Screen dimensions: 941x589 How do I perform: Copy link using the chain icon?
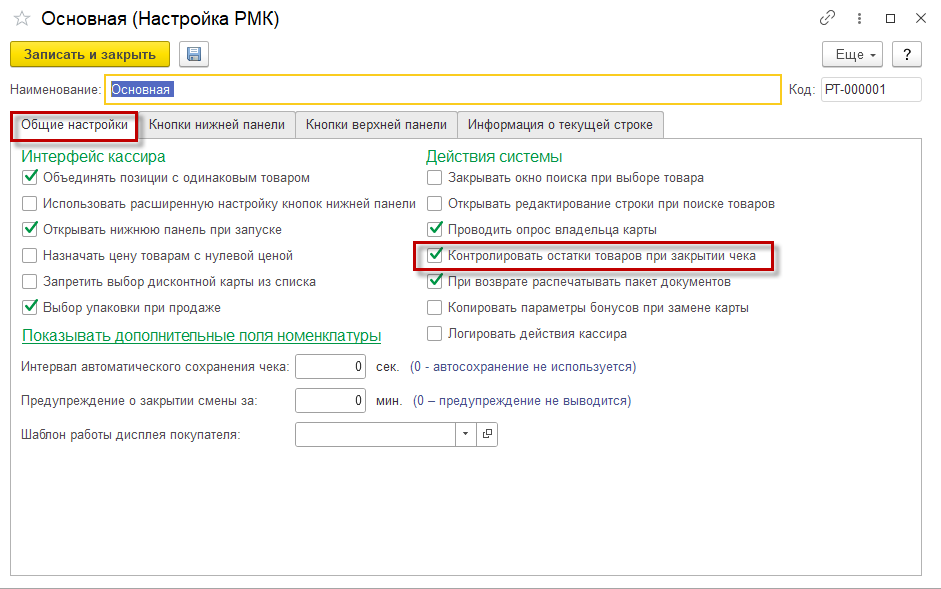pyautogui.click(x=827, y=18)
